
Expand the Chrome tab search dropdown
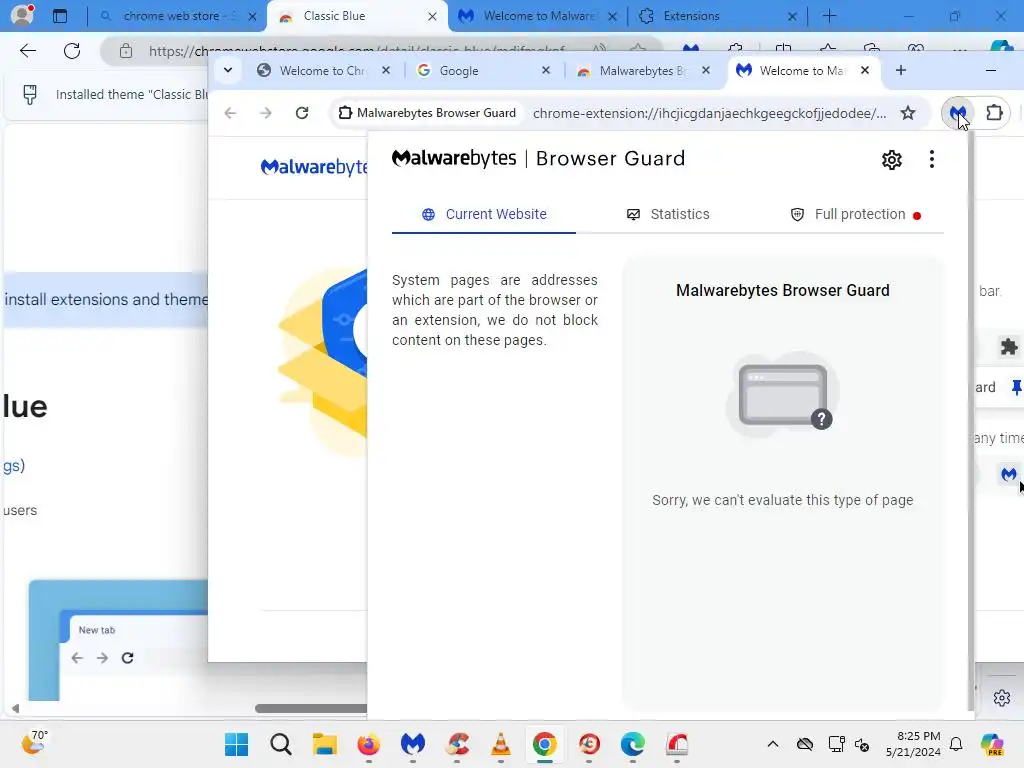click(227, 70)
